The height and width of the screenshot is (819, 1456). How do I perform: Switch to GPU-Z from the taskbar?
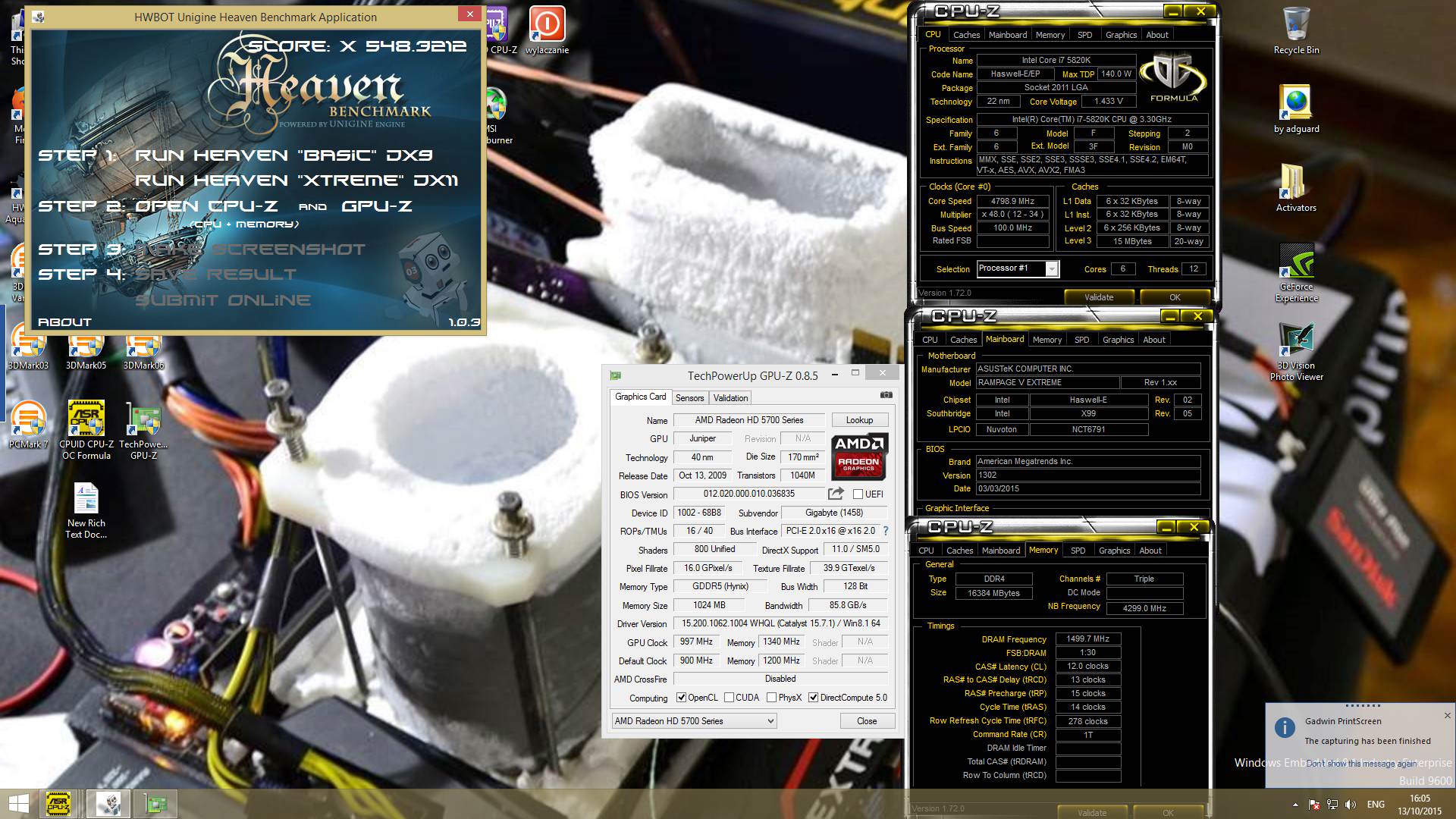155,804
